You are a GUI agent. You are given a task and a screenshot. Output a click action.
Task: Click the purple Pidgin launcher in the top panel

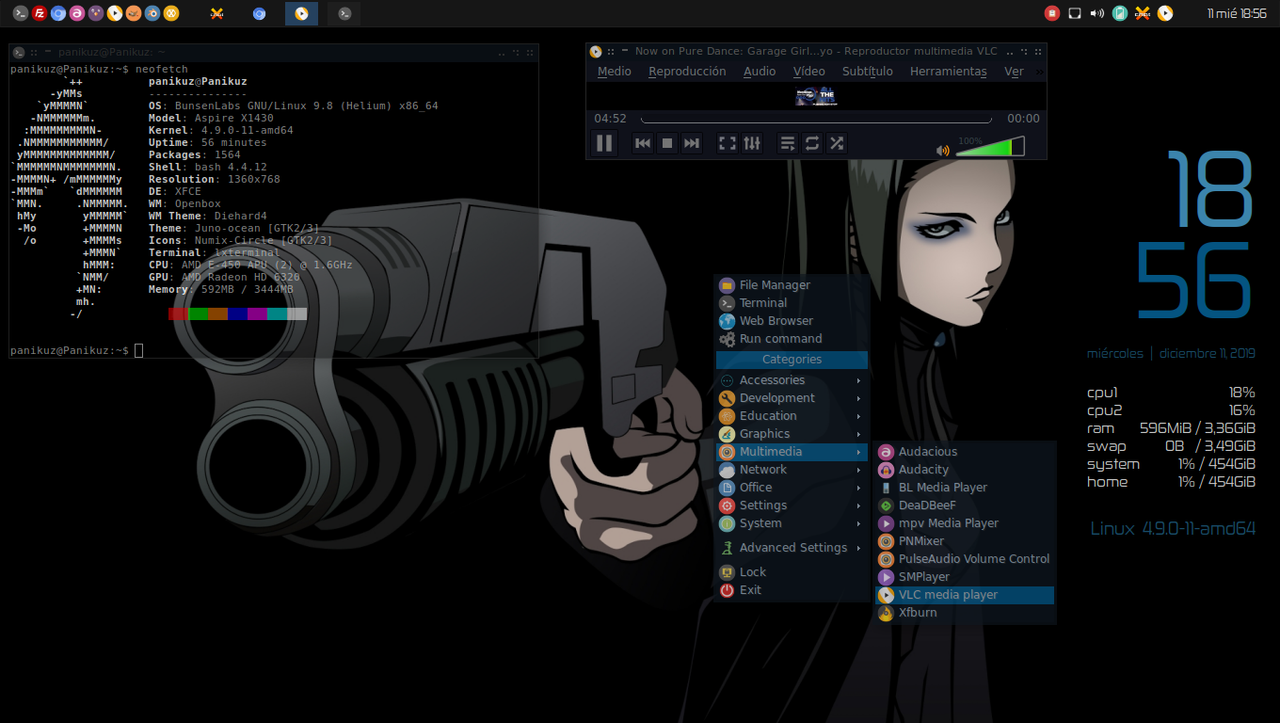click(95, 13)
